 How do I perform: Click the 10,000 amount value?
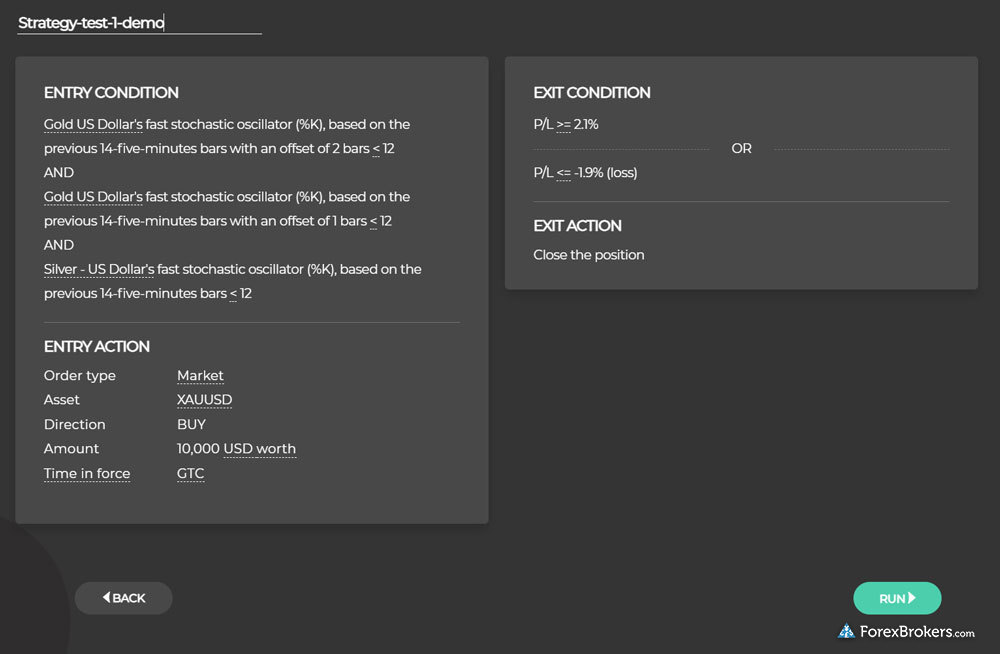(198, 449)
